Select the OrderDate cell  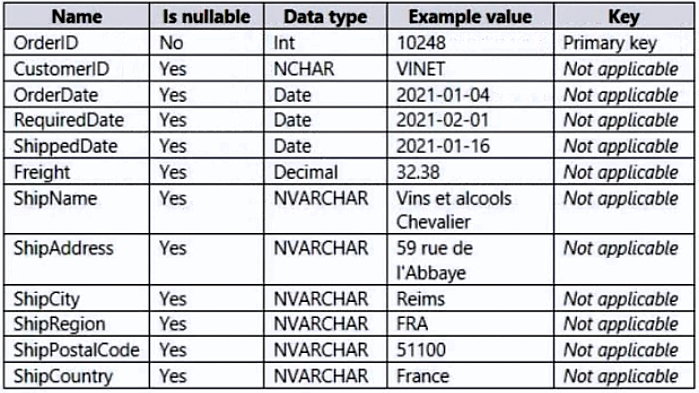coord(77,94)
